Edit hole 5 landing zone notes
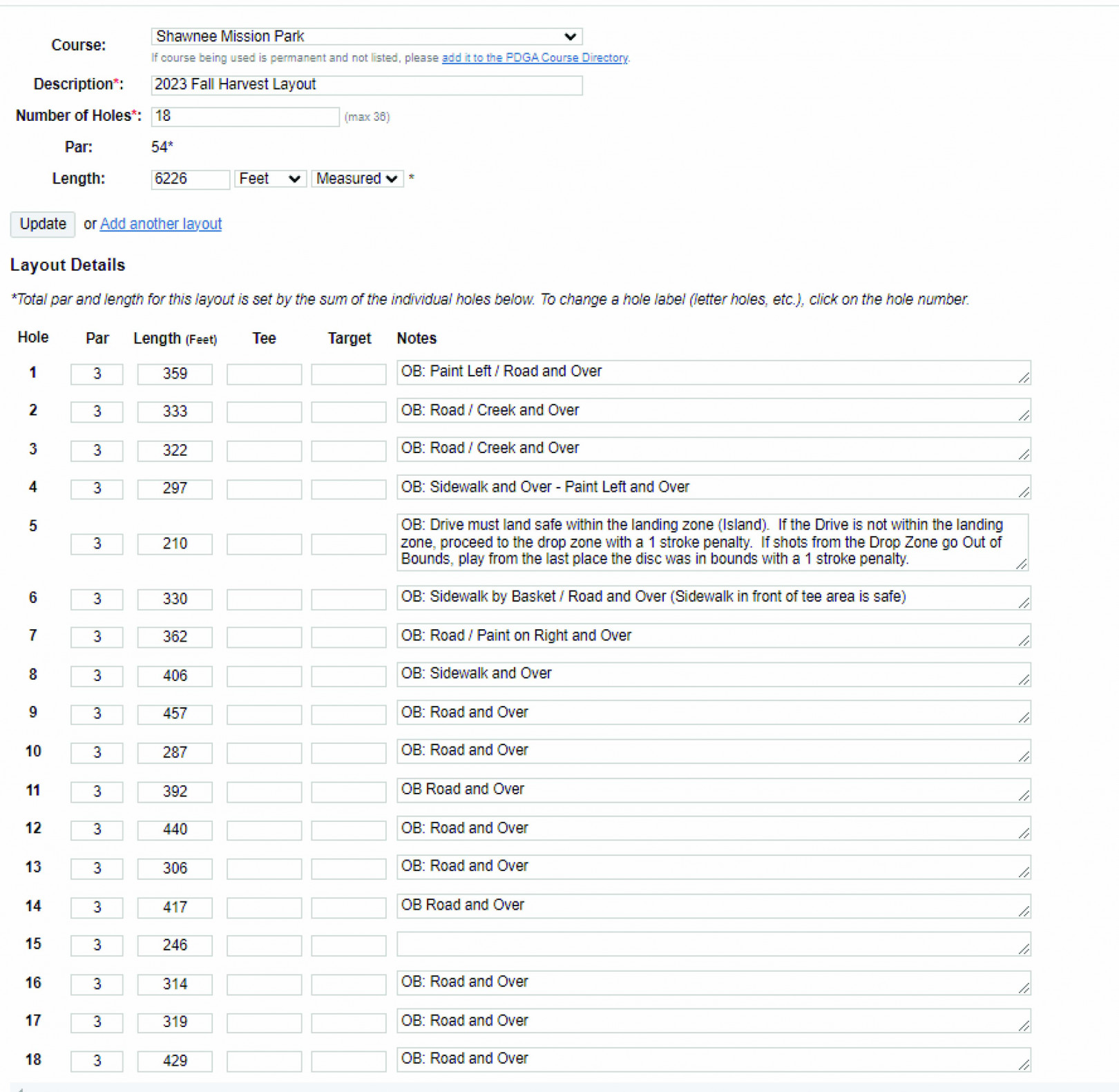This screenshot has height=1092, width=1119. 712,542
